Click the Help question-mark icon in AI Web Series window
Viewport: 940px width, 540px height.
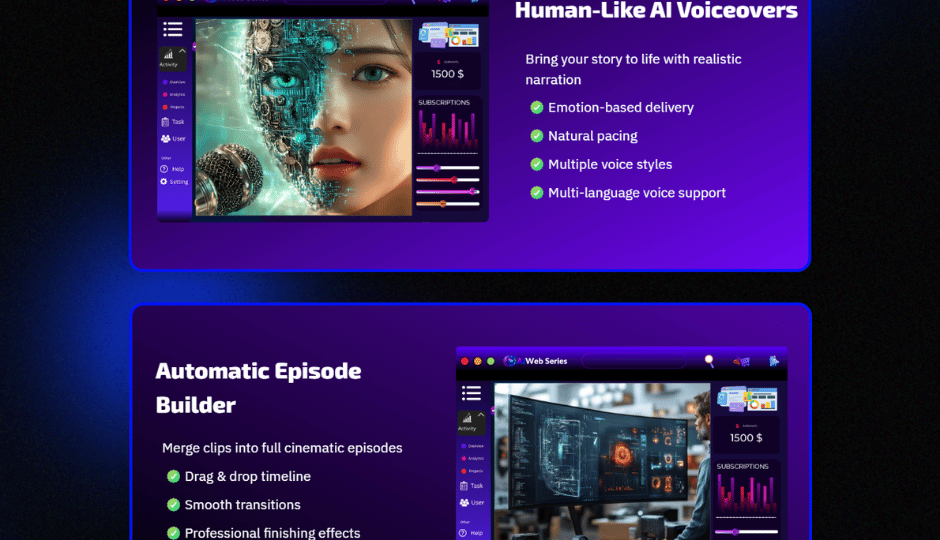(463, 533)
